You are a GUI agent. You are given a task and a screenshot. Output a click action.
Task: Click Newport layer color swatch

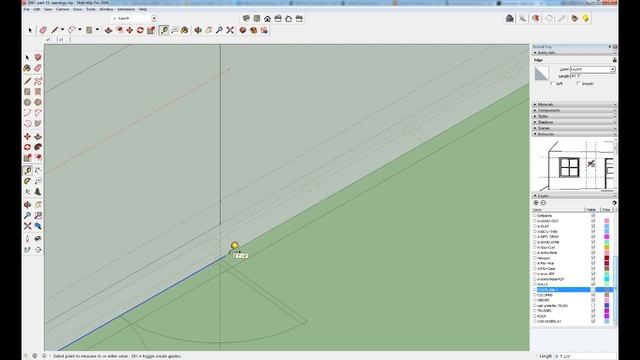607,258
